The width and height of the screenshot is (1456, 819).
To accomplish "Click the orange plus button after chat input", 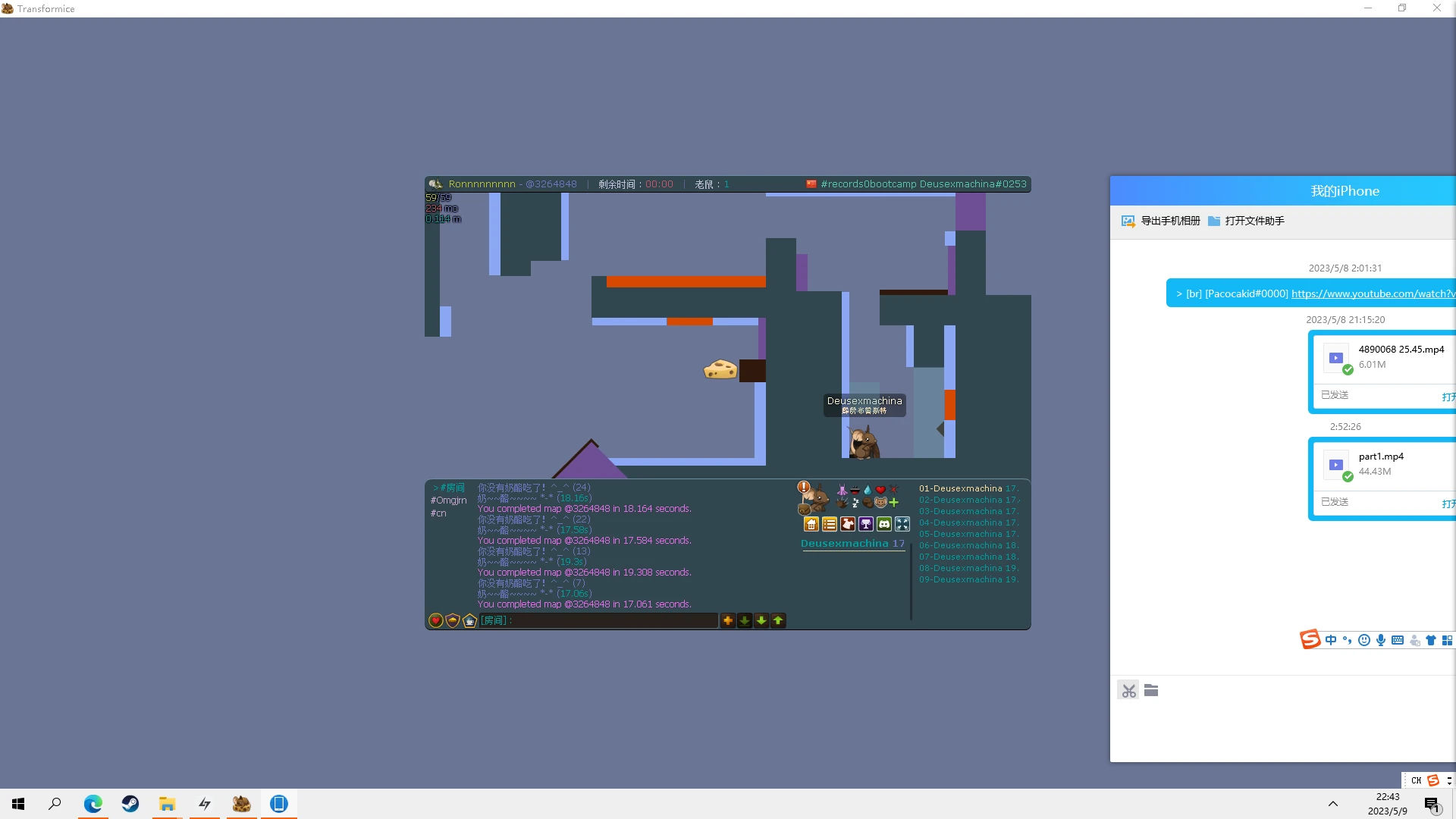I will pos(728,621).
